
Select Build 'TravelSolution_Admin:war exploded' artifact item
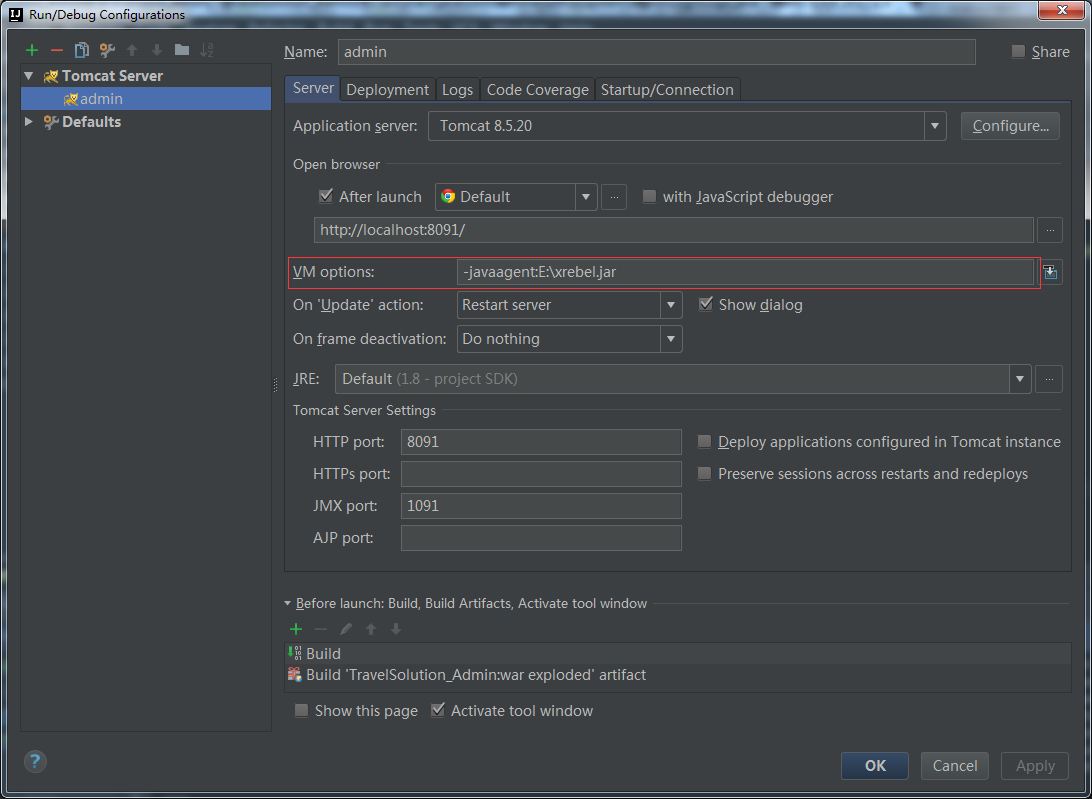tap(677, 675)
